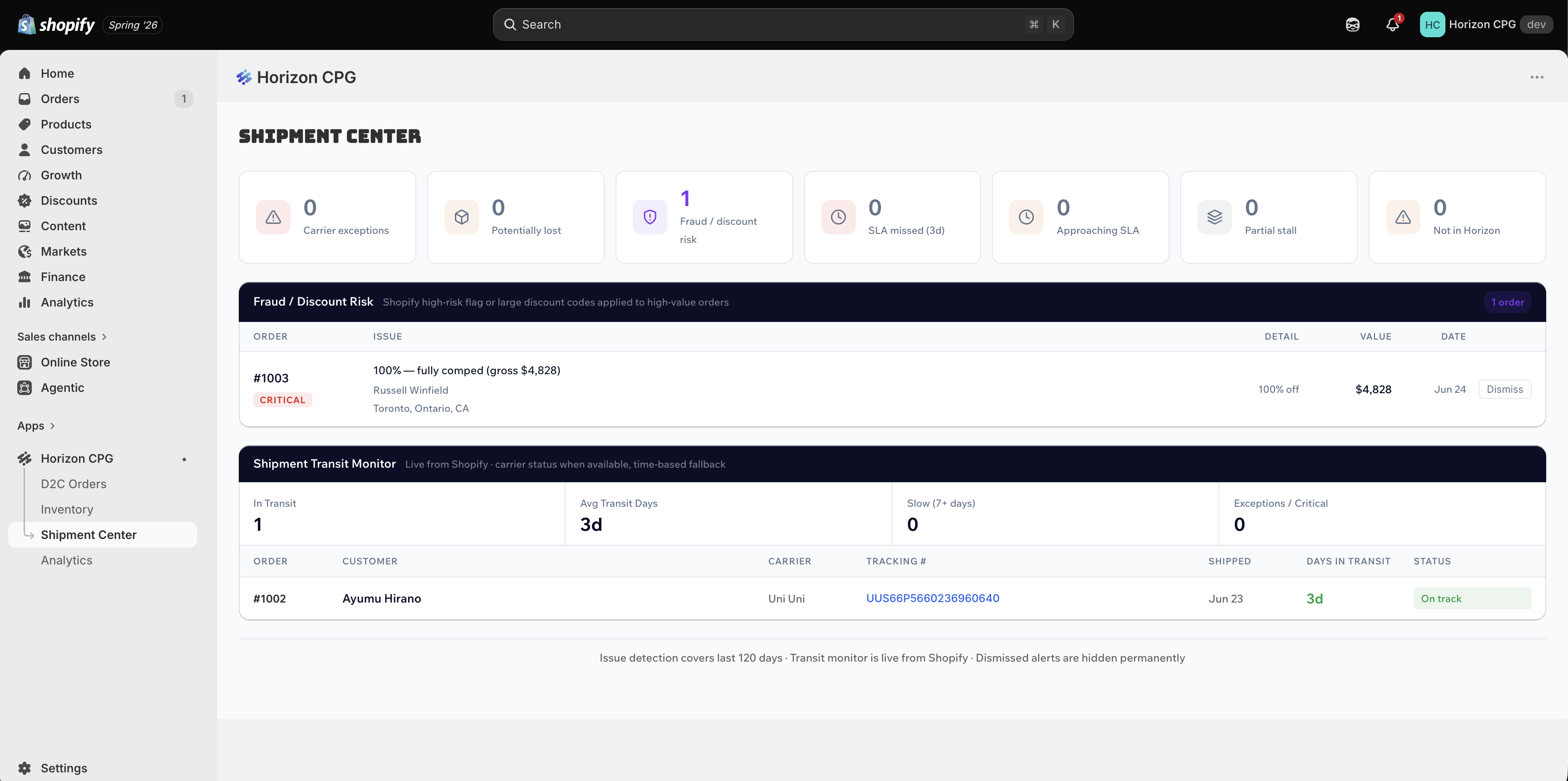Viewport: 1568px width, 781px height.
Task: Click the Products tag icon
Action: [x=25, y=124]
